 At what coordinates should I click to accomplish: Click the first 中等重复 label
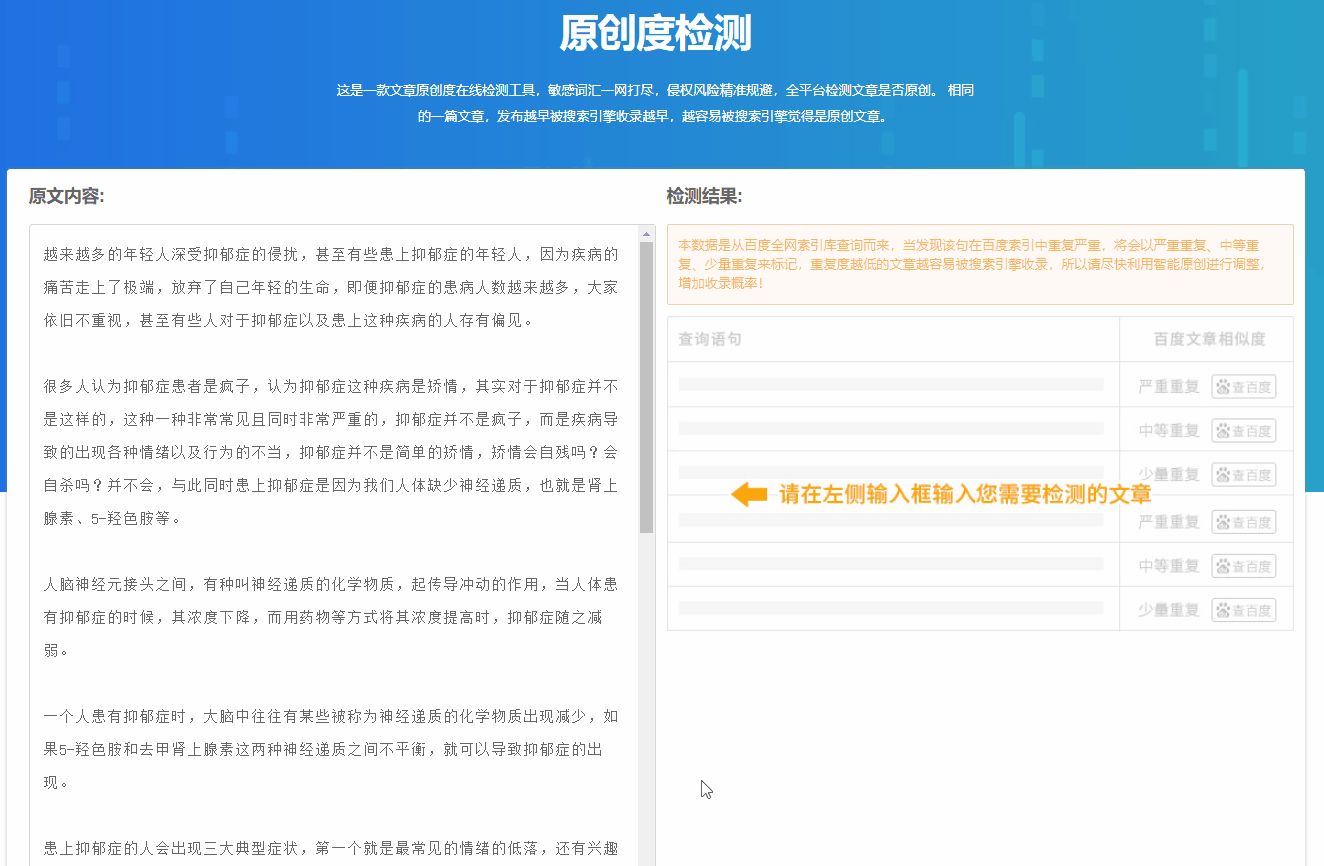1169,430
